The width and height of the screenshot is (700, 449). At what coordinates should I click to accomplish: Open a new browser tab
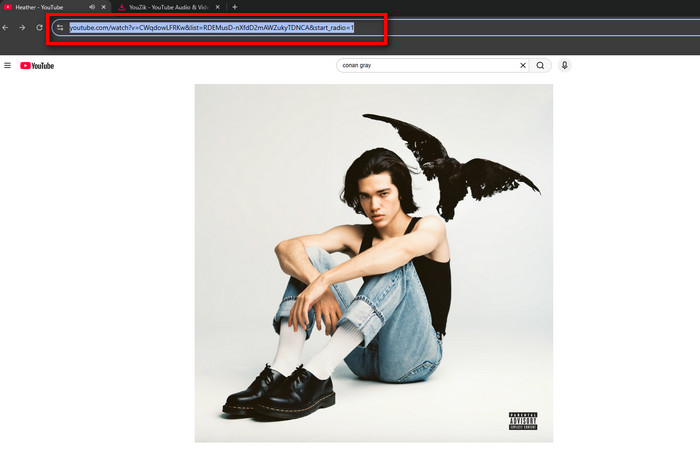[235, 7]
